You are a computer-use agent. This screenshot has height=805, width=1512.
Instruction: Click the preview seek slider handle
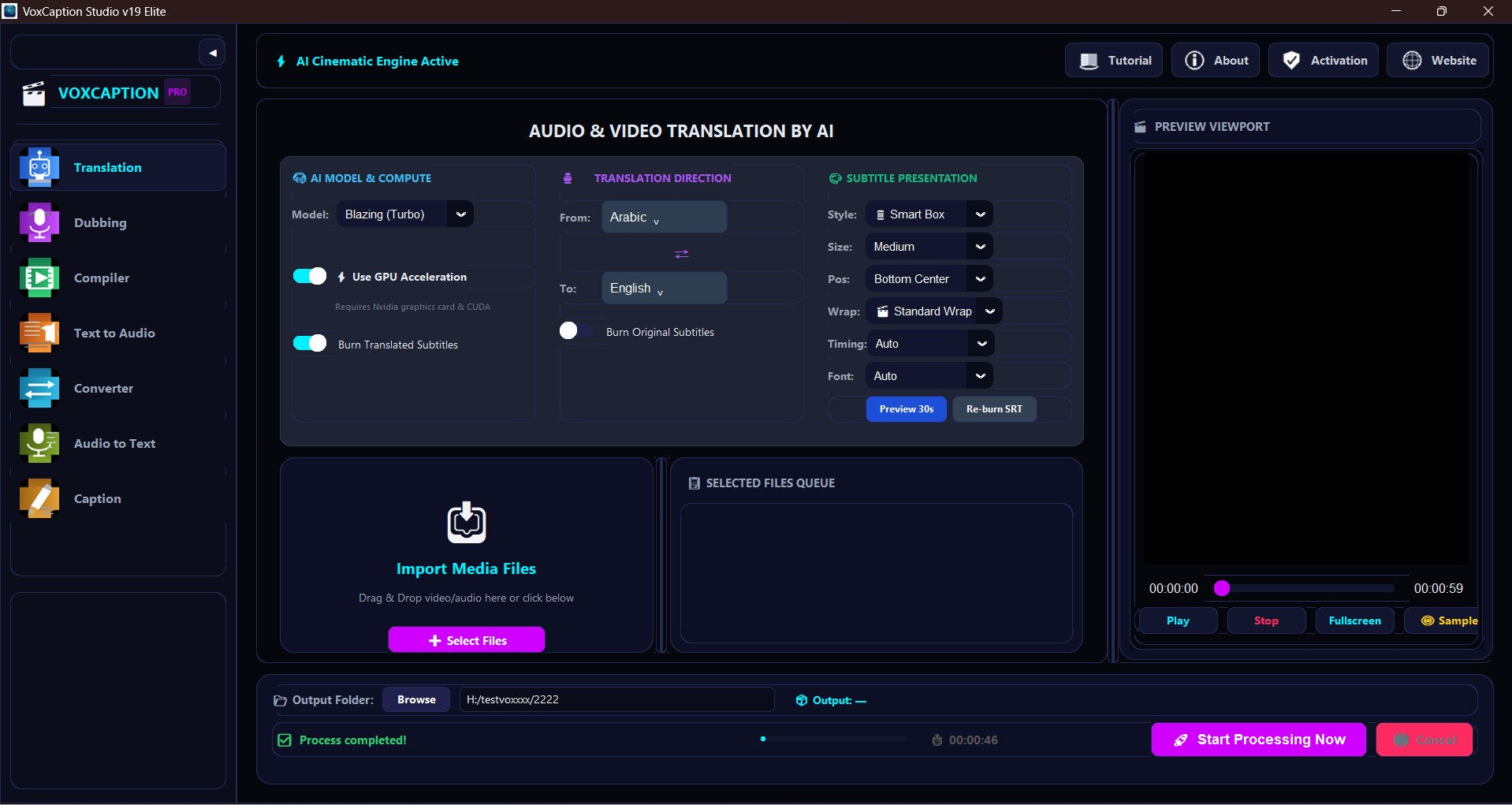click(x=1222, y=588)
